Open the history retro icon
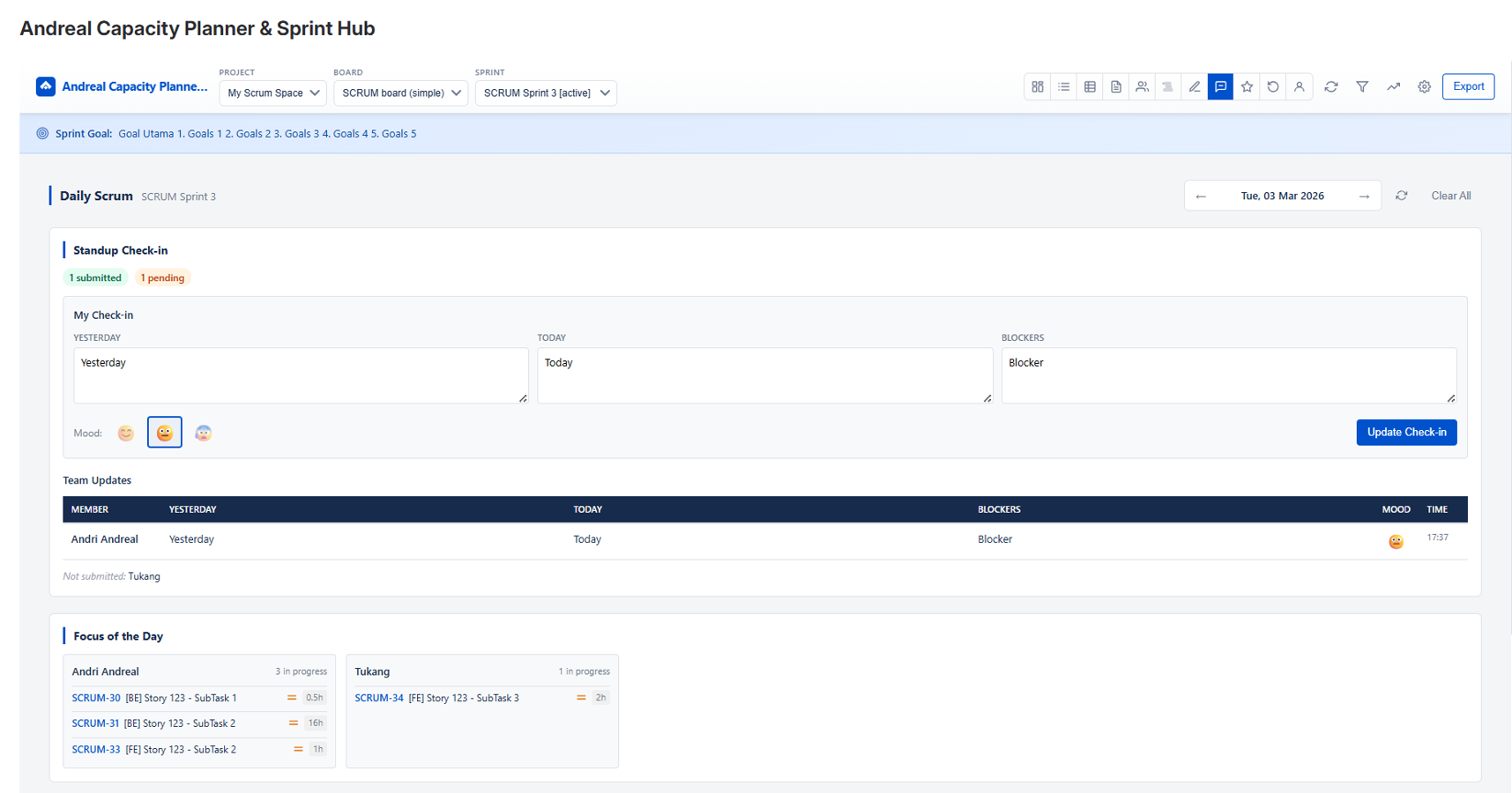 1272,86
